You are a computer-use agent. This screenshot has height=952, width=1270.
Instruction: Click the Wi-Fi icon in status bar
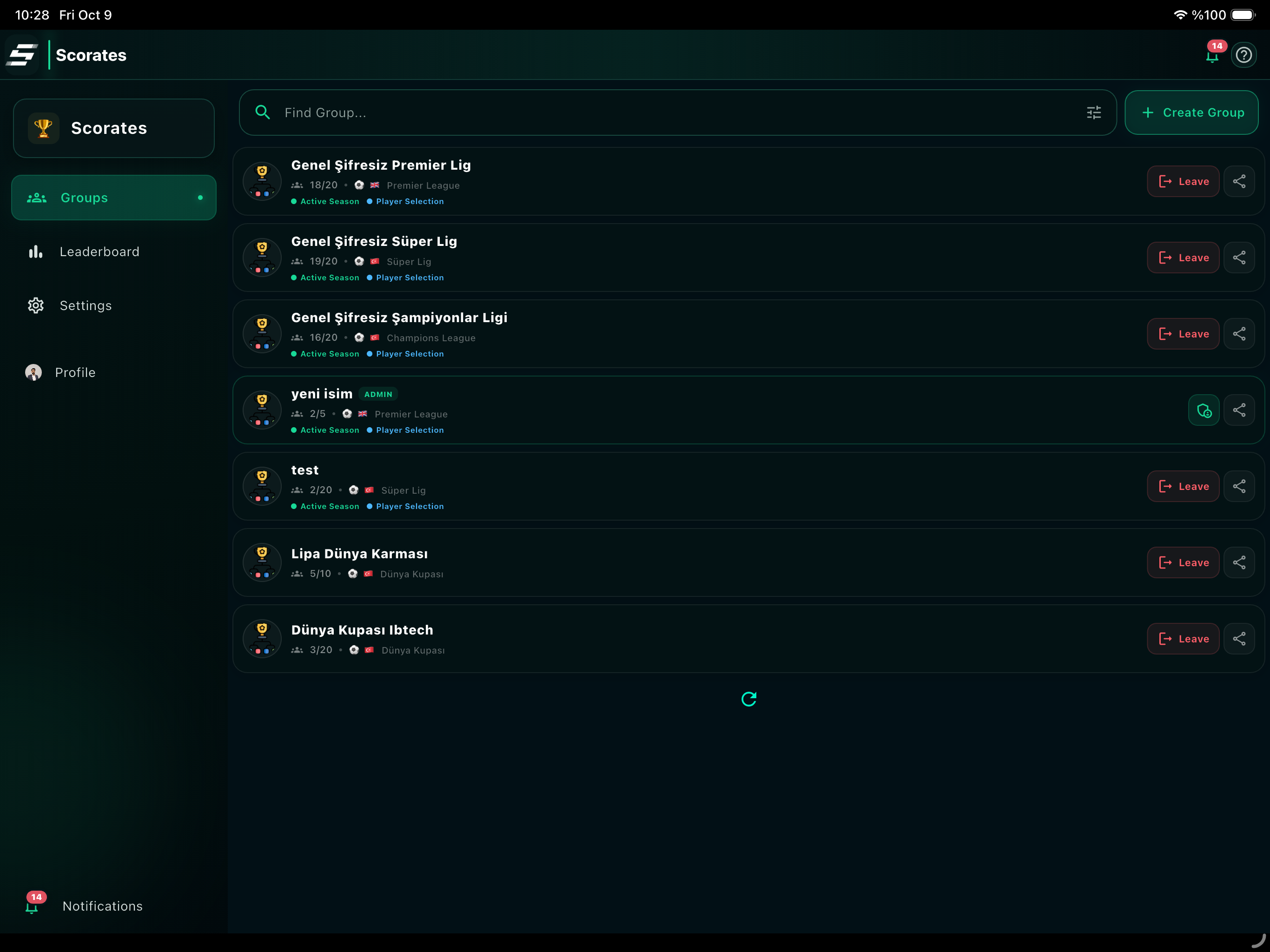tap(1180, 15)
